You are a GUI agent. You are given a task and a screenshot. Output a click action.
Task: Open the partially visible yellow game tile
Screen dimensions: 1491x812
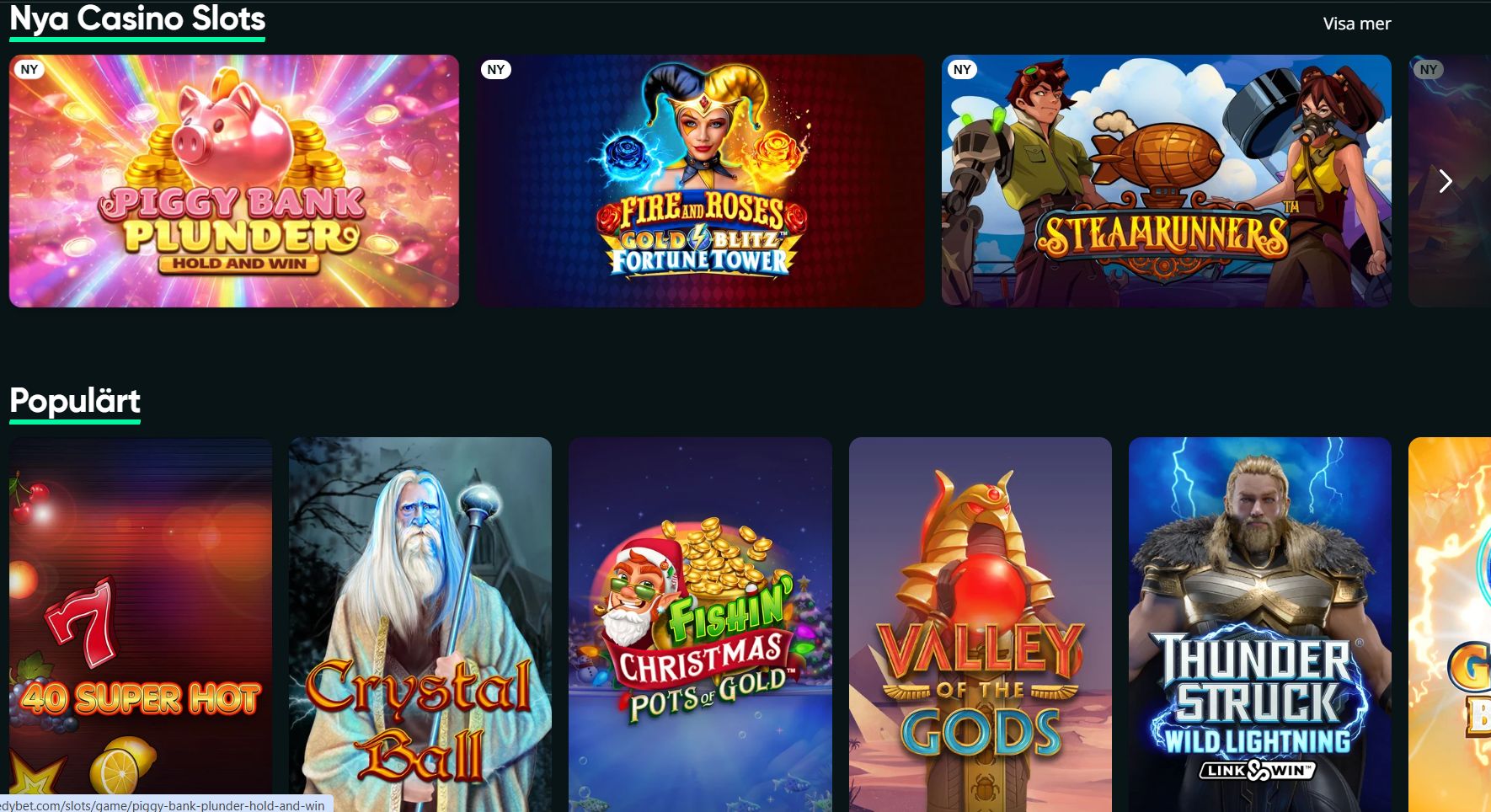1450,624
